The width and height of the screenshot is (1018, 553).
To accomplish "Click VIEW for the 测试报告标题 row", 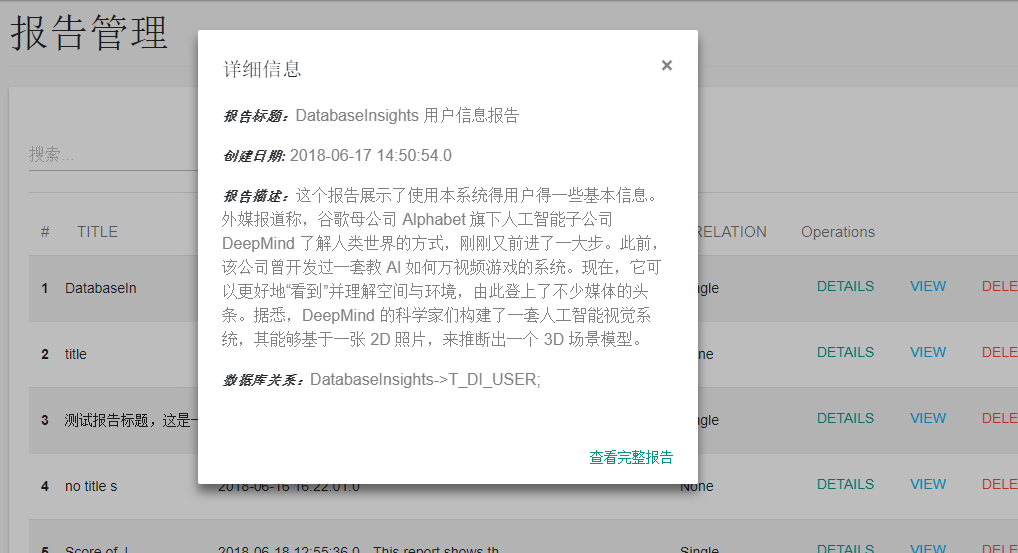I will (928, 419).
